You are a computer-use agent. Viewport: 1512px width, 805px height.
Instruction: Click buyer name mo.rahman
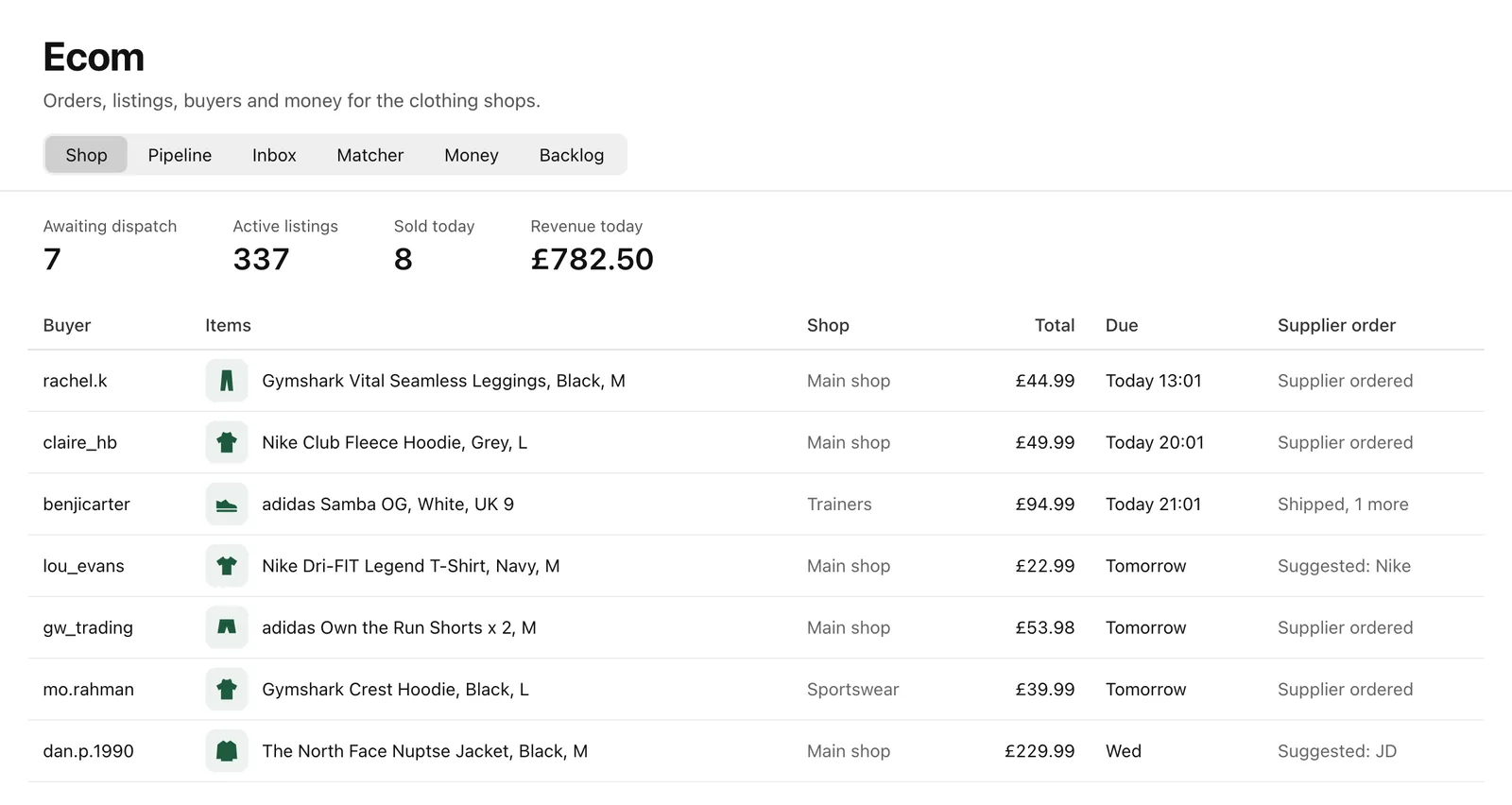[x=89, y=690]
